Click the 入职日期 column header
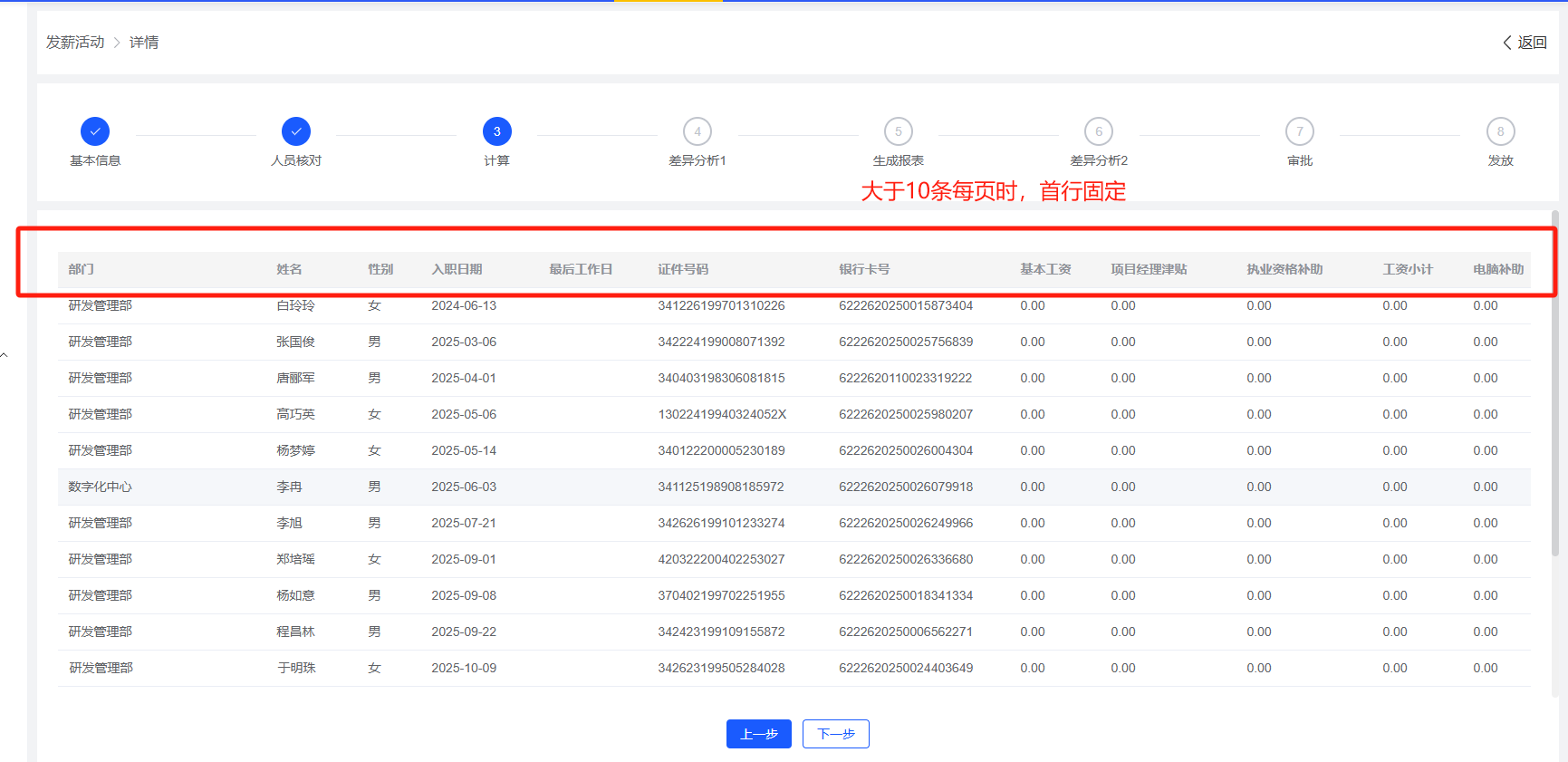The height and width of the screenshot is (762, 1568). tap(457, 269)
